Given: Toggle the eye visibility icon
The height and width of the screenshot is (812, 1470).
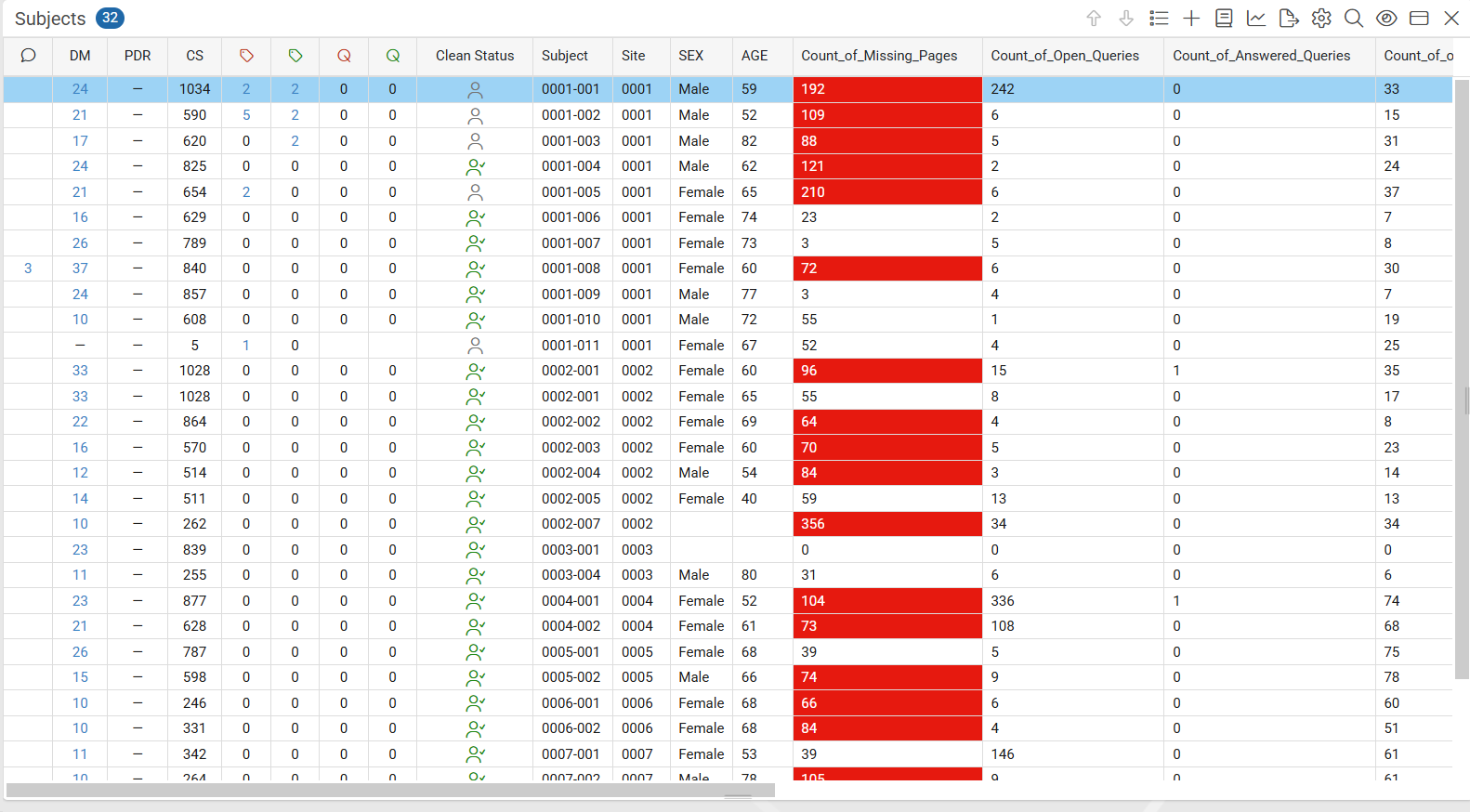Looking at the screenshot, I should (x=1386, y=18).
